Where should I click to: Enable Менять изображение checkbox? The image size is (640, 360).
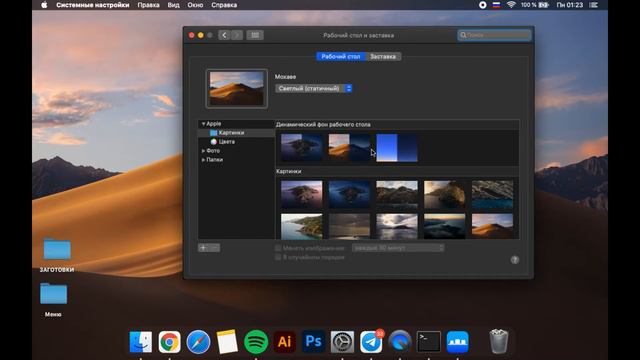click(278, 248)
